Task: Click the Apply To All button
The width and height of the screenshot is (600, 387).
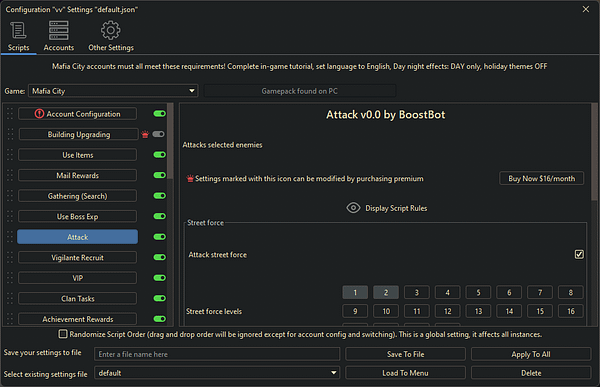Action: tap(531, 354)
